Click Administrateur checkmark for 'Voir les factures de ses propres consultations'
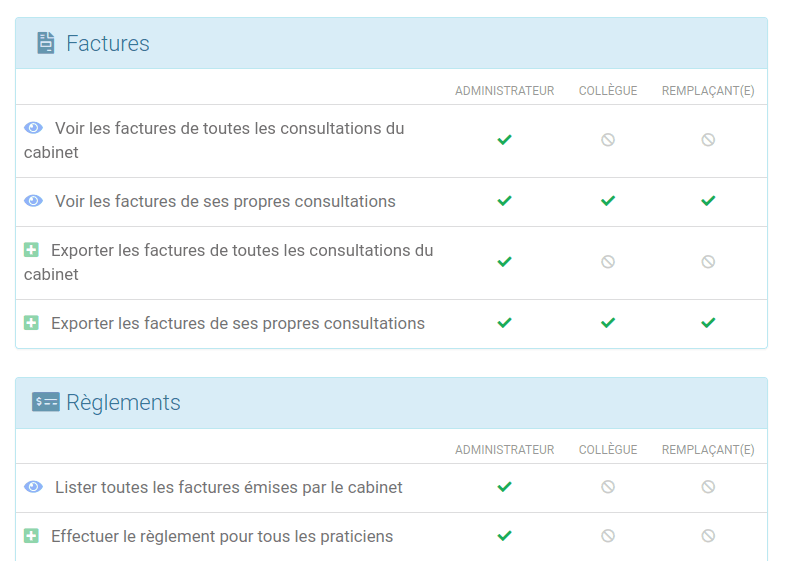The image size is (785, 561). [505, 201]
